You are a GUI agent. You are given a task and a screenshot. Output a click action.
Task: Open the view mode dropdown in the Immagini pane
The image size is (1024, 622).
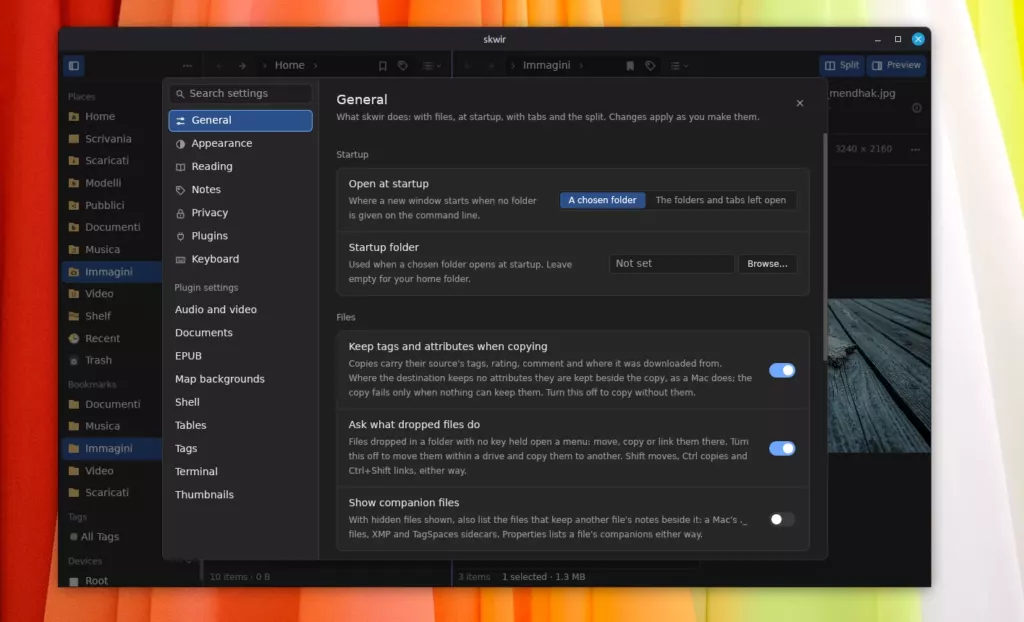[x=679, y=65]
